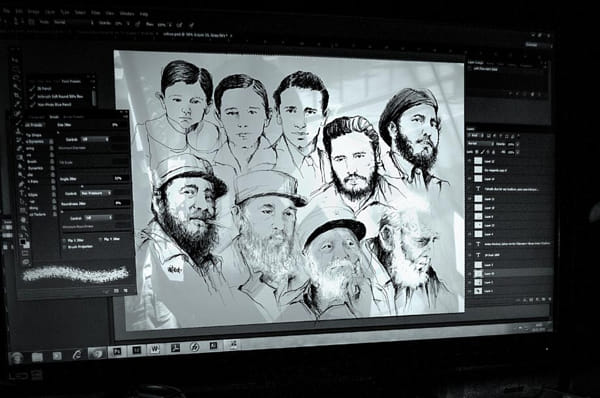Click the Windows Start button
The width and height of the screenshot is (600, 398).
point(17,358)
